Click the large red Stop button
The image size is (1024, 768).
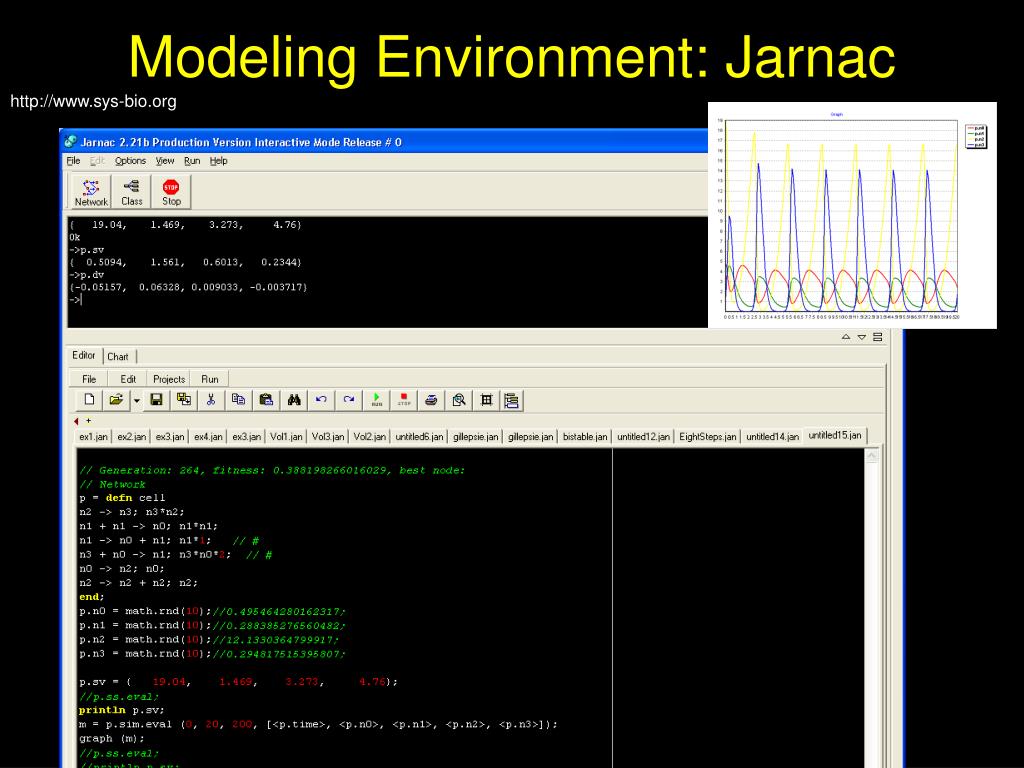[x=171, y=192]
